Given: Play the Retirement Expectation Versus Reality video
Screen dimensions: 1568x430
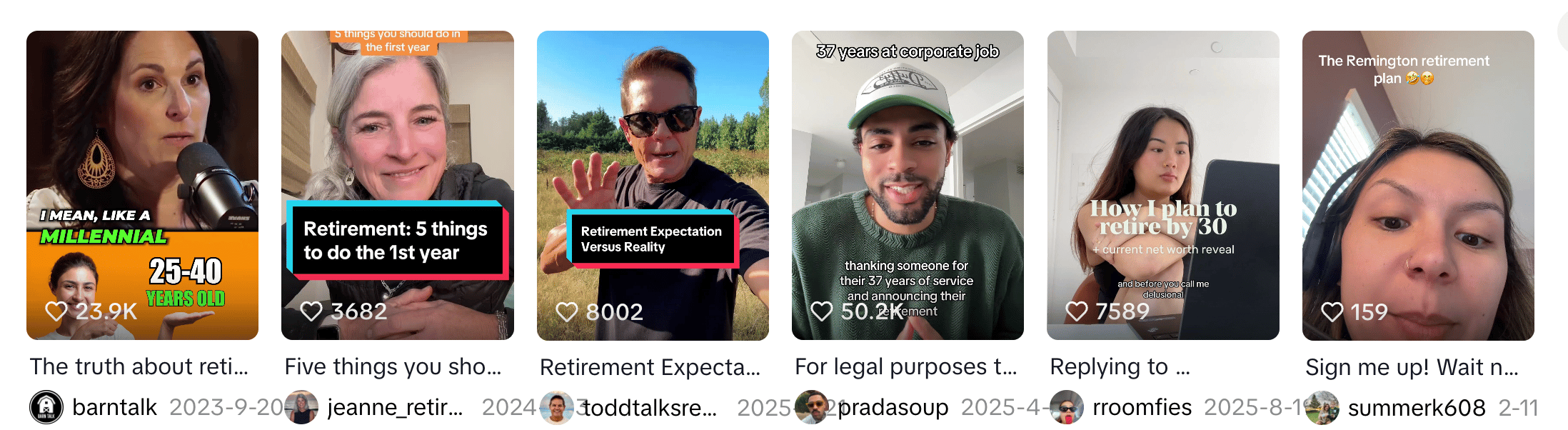Looking at the screenshot, I should pyautogui.click(x=653, y=185).
